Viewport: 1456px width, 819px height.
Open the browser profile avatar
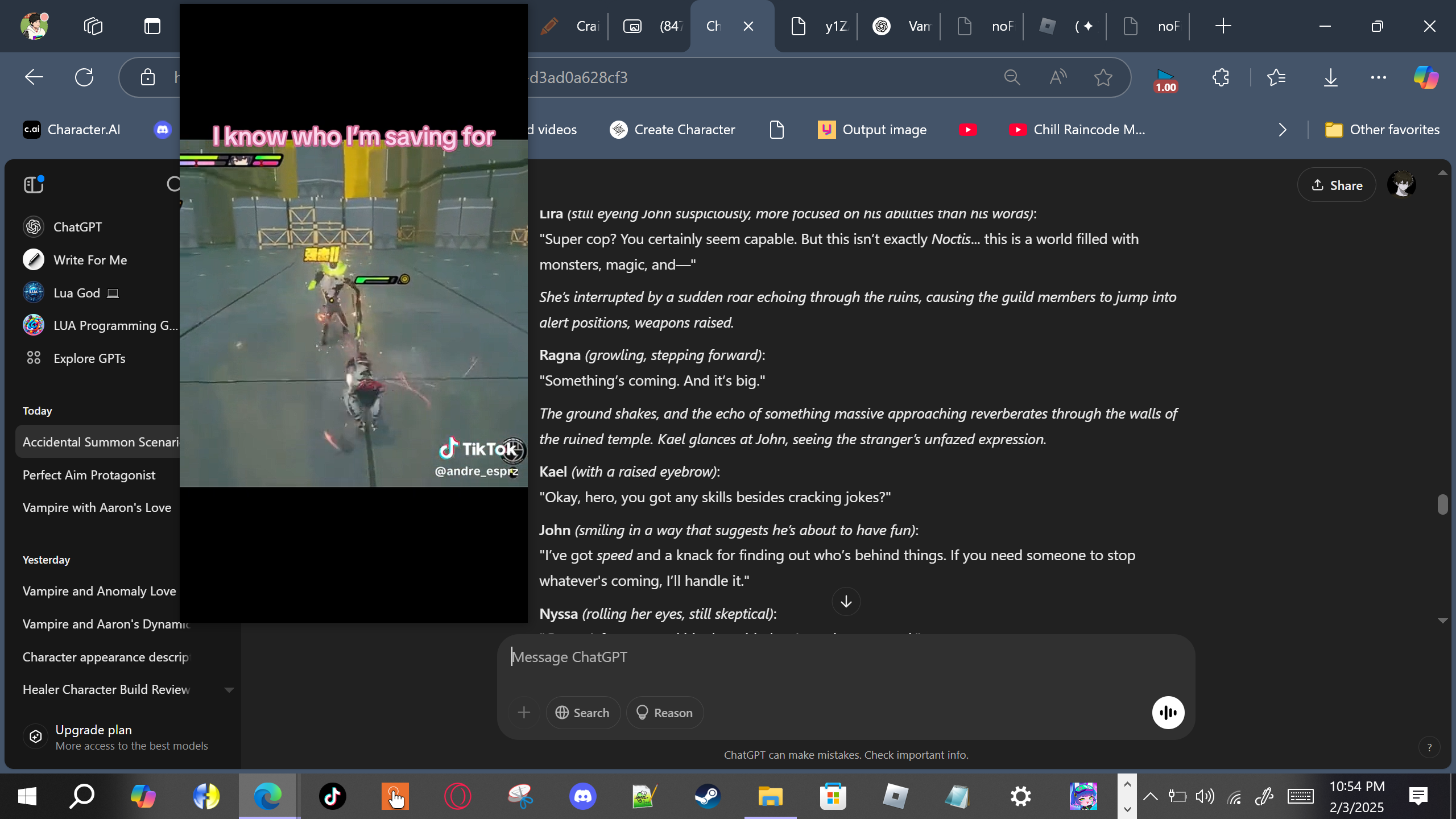tap(34, 26)
